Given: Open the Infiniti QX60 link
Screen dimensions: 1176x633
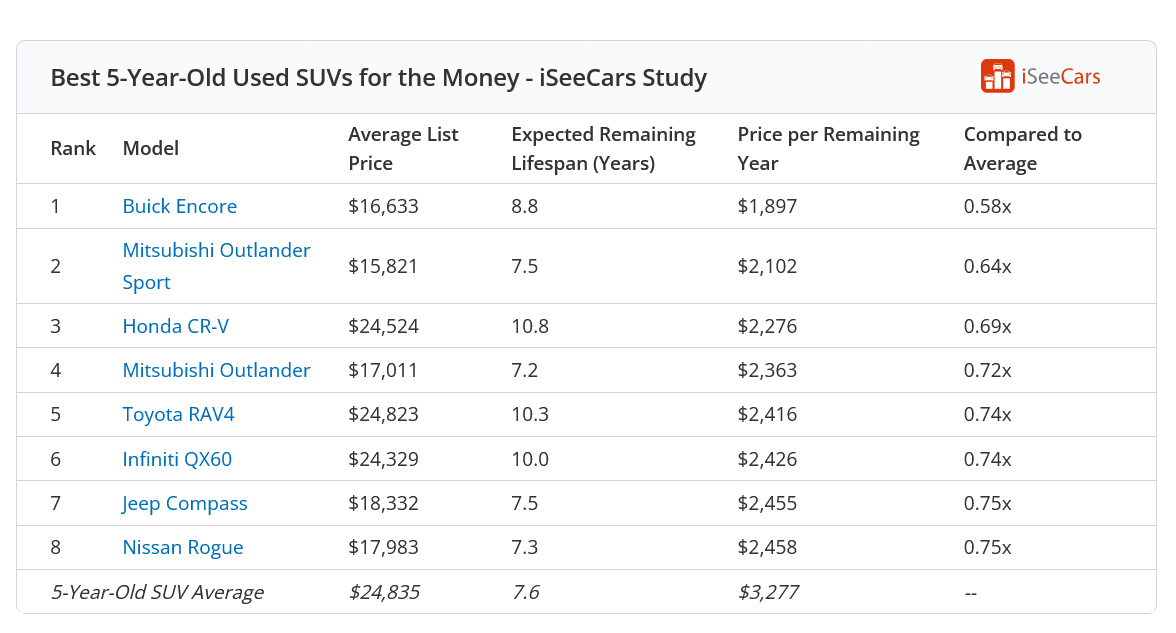Looking at the screenshot, I should pyautogui.click(x=177, y=459).
